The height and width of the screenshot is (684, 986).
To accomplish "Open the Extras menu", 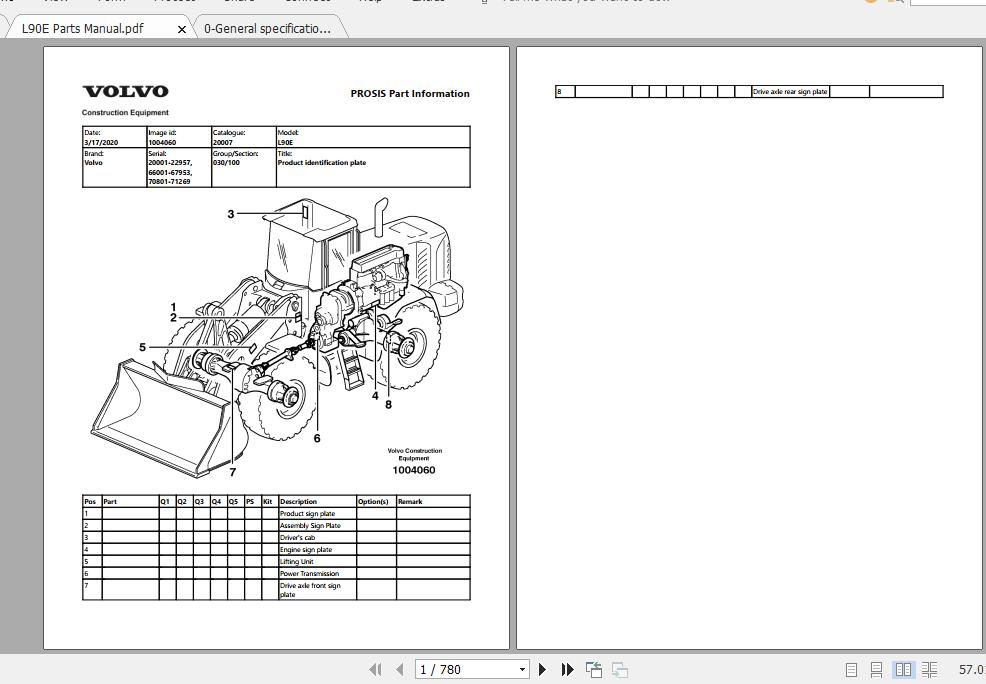I will coord(428,2).
